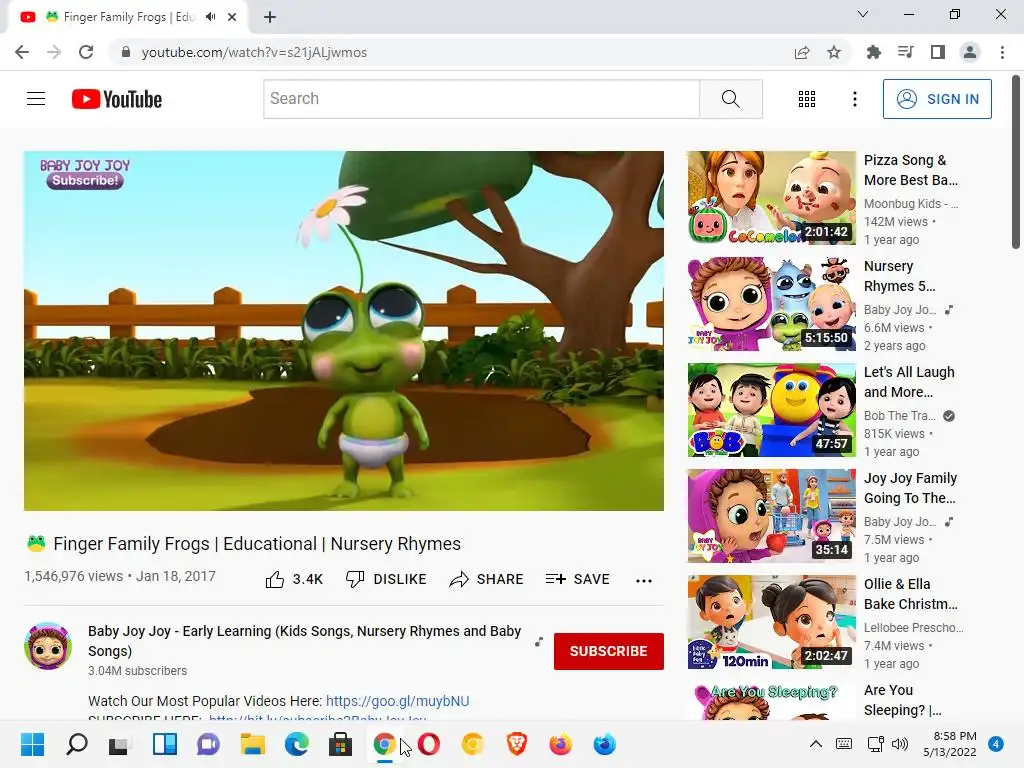Click Baby Joy Joy channel avatar

pyautogui.click(x=48, y=646)
